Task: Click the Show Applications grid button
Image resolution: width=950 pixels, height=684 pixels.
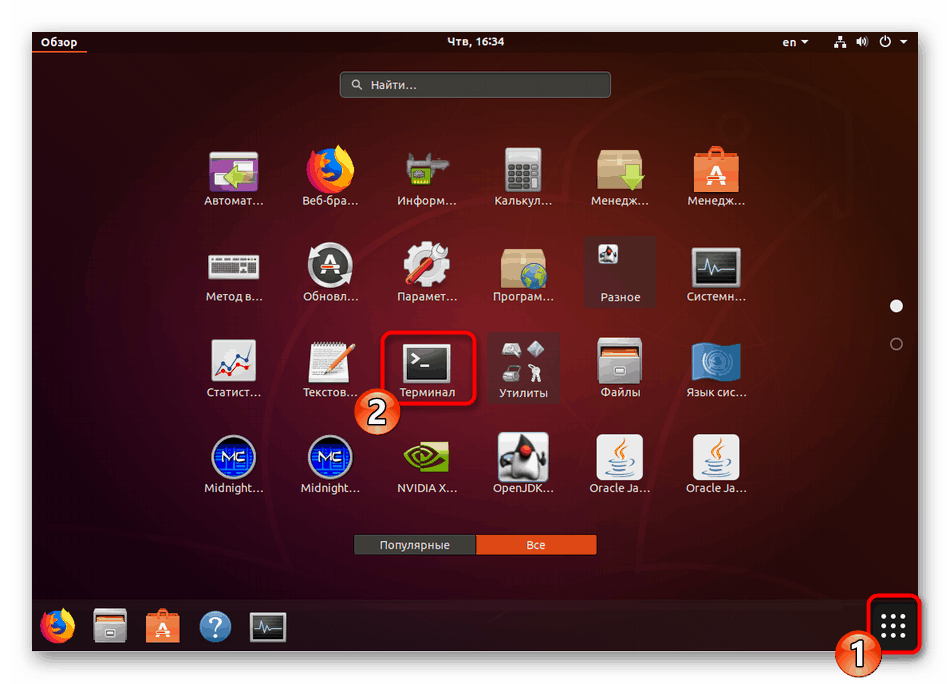Action: coord(893,624)
